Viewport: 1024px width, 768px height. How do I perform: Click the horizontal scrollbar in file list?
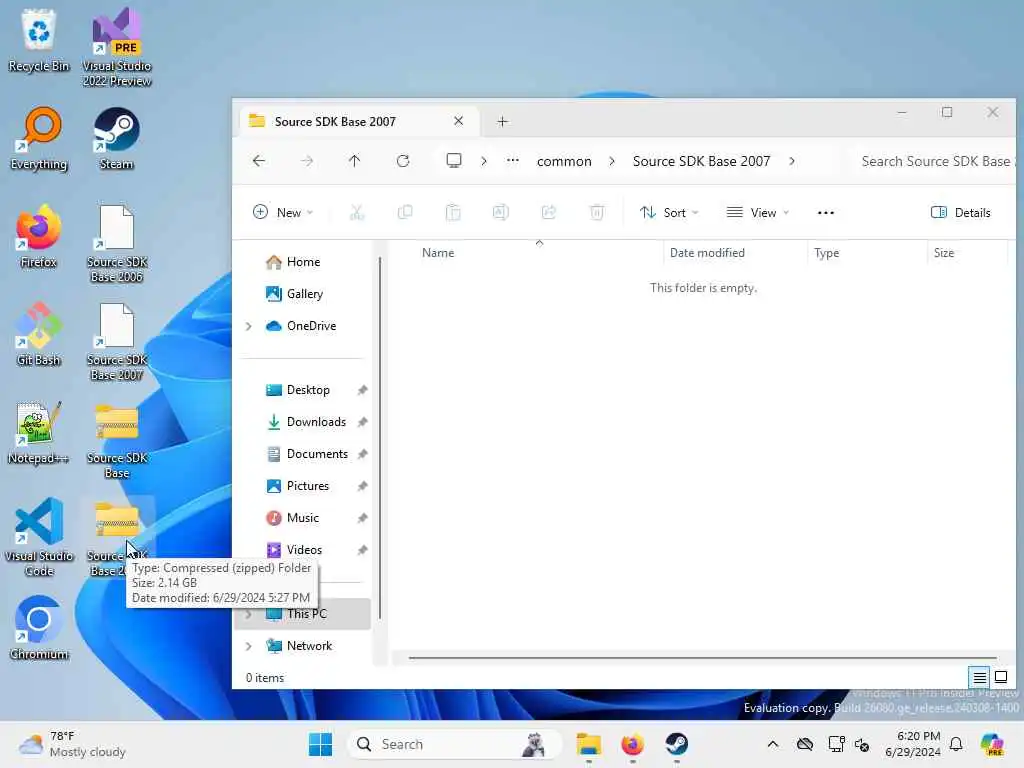pyautogui.click(x=702, y=658)
